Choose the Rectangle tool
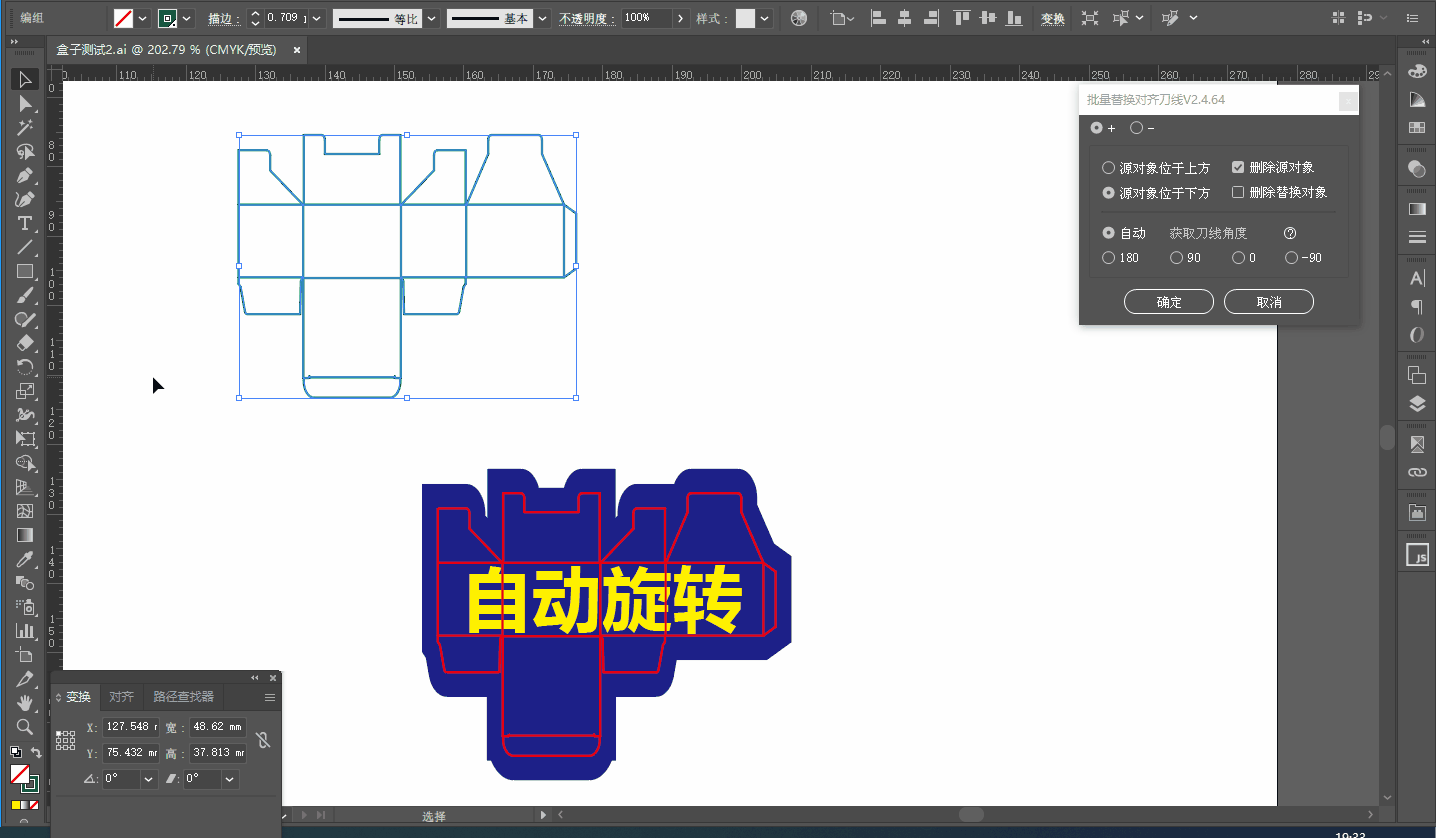Screen dimensions: 1436x838 [25, 271]
